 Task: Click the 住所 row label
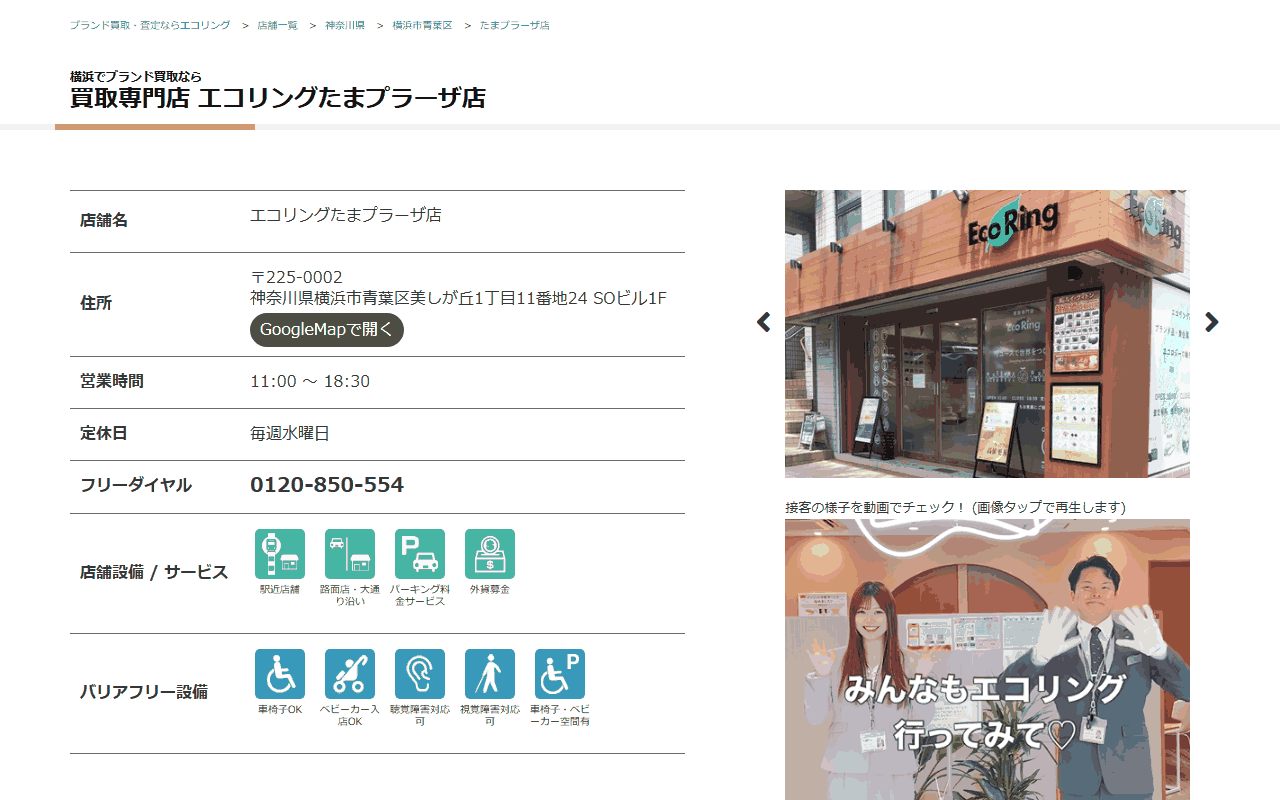click(x=96, y=303)
